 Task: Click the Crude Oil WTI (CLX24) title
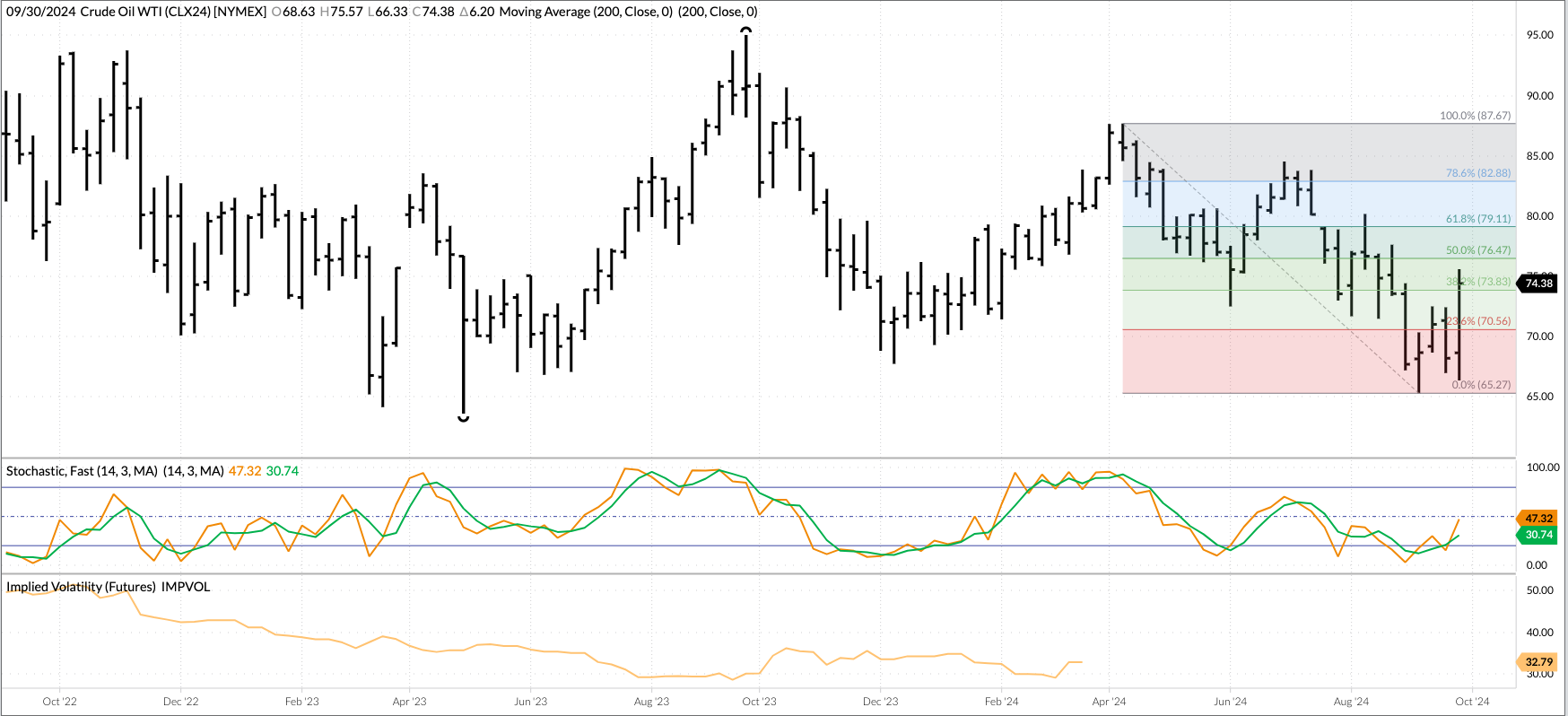point(173,12)
